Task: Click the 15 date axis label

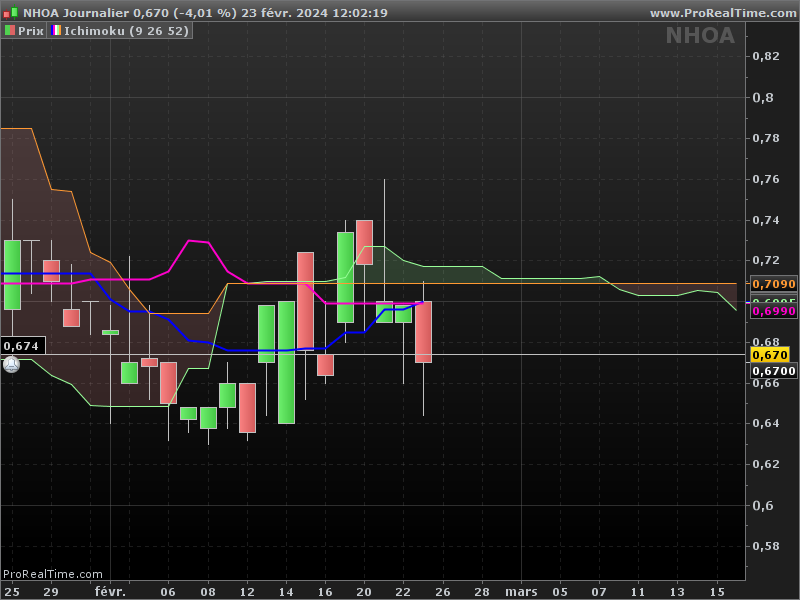Action: tap(717, 592)
